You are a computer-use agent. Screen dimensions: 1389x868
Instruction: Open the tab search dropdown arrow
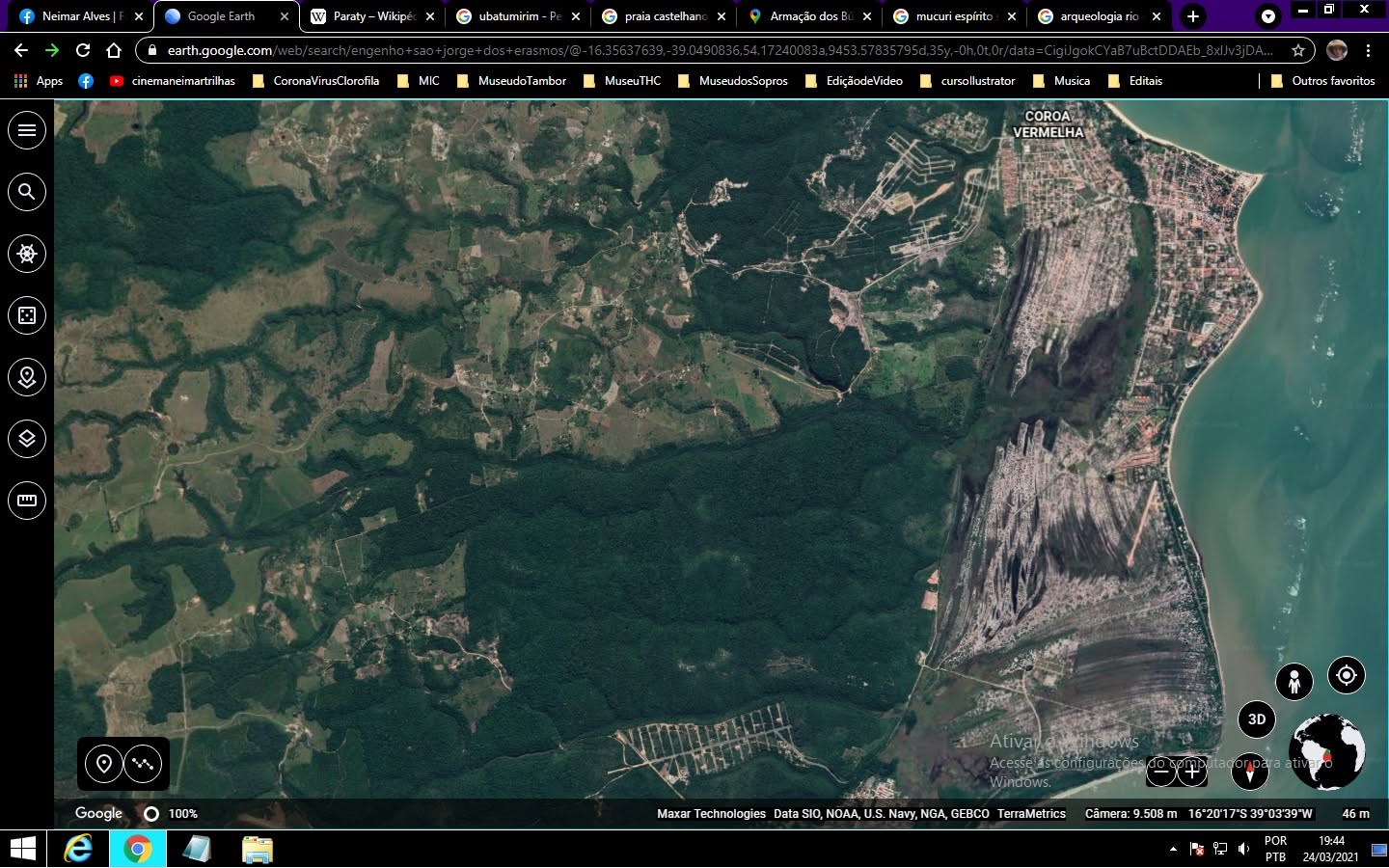(1268, 16)
